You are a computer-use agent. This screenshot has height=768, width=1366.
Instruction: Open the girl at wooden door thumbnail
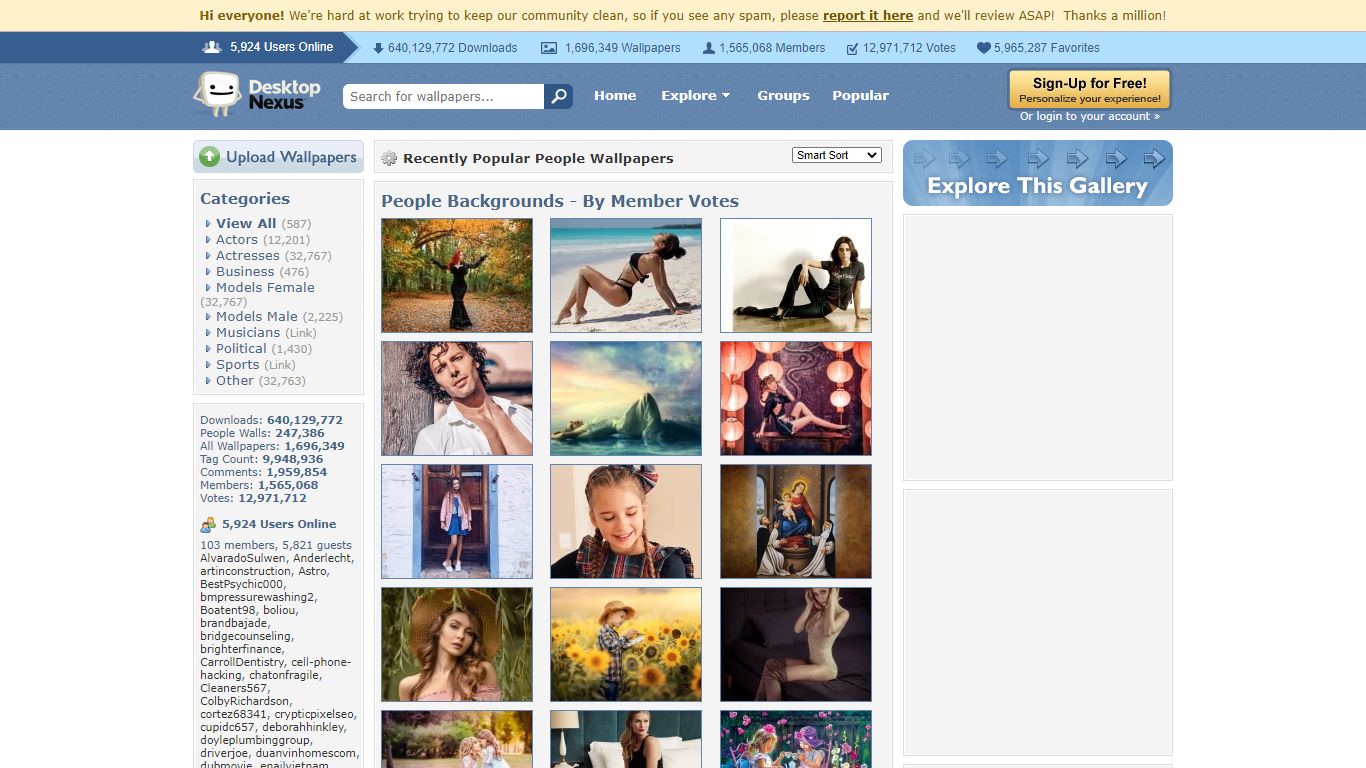pos(457,521)
